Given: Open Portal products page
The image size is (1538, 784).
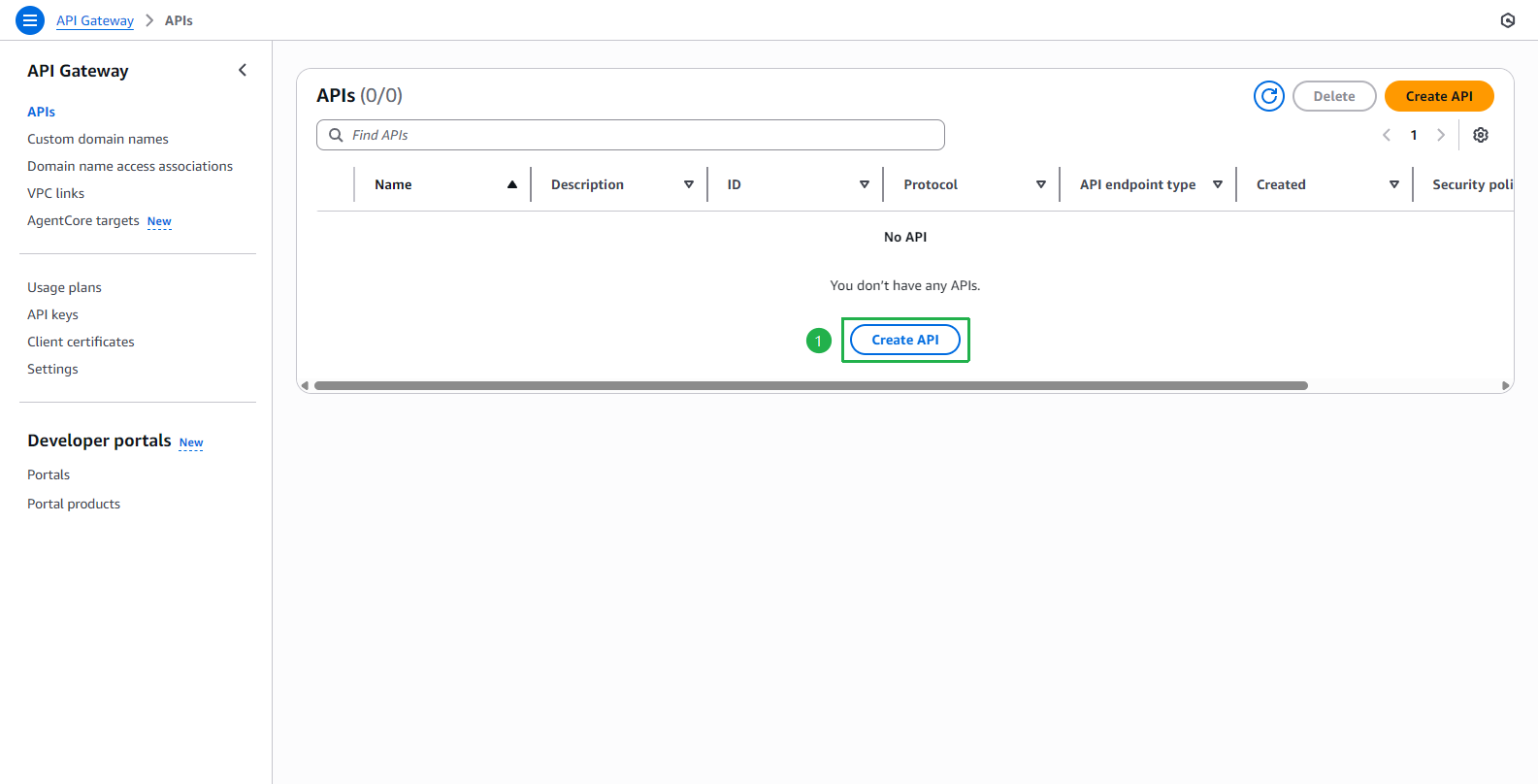Looking at the screenshot, I should 74,504.
